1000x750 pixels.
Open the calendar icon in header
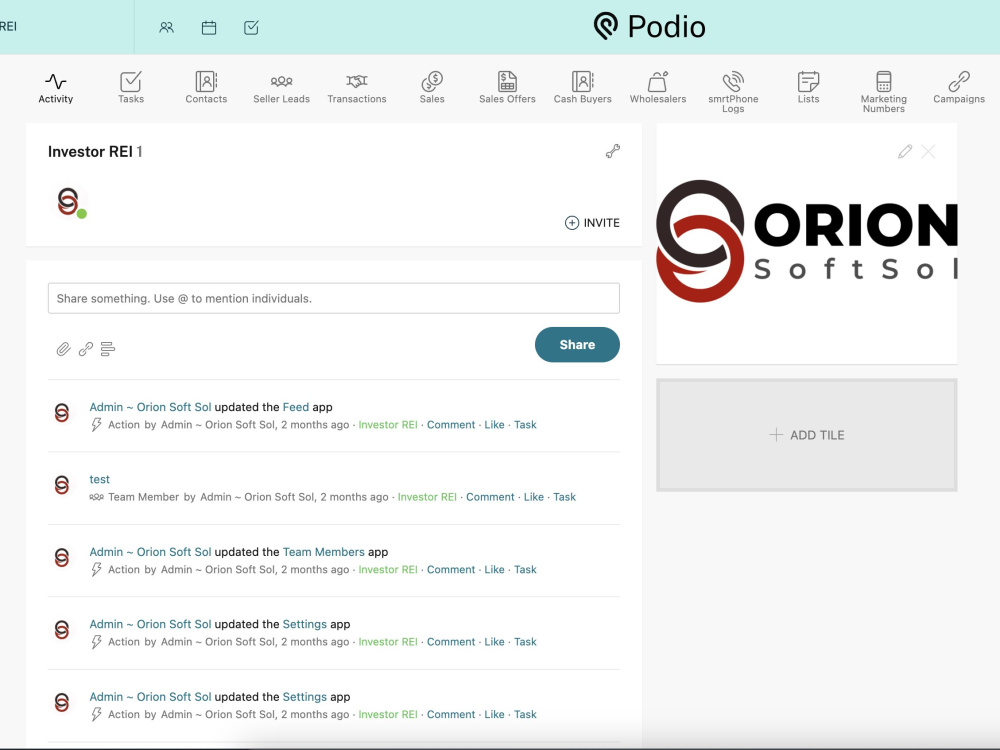click(209, 27)
